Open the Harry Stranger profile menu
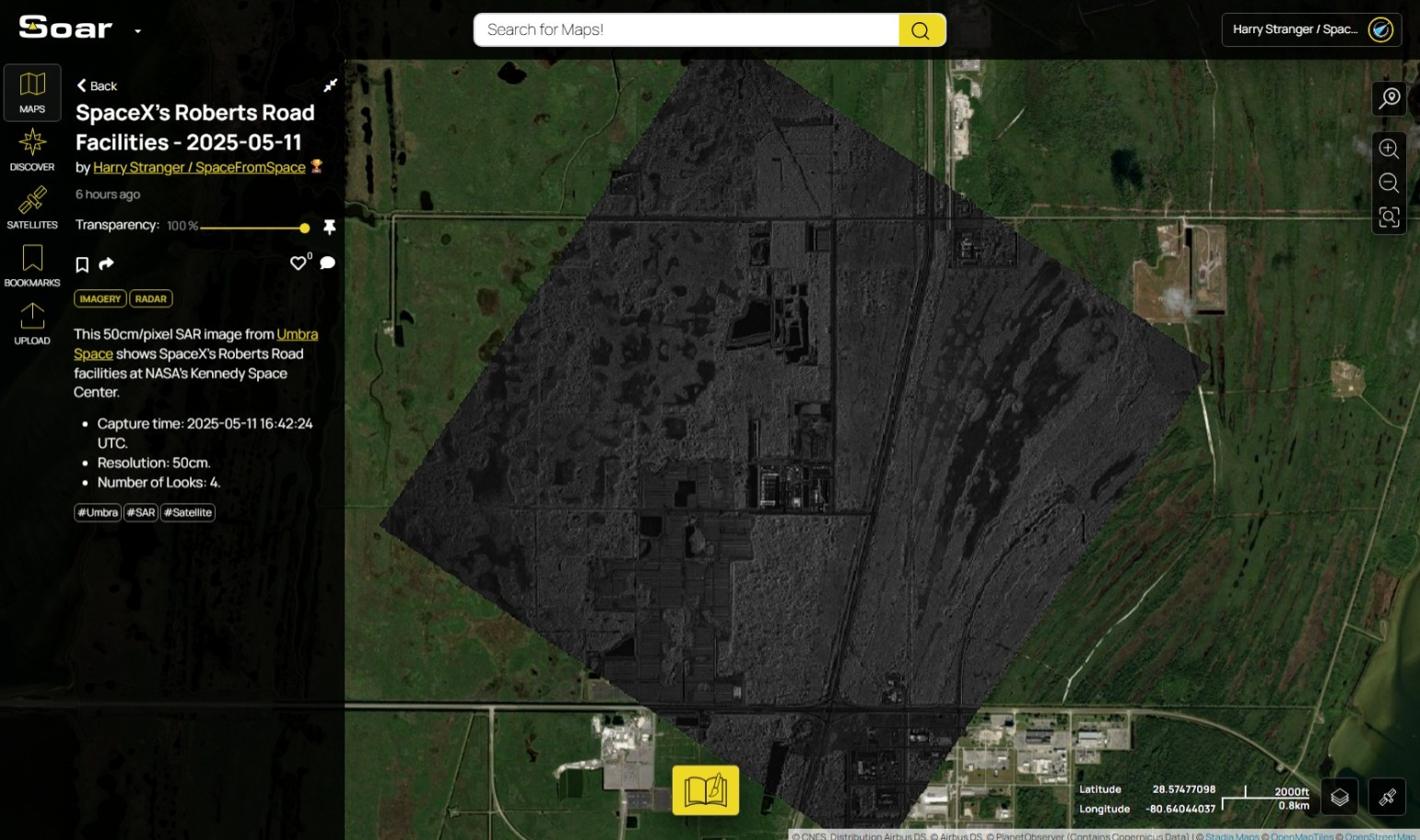The height and width of the screenshot is (840, 1420). (x=1311, y=29)
